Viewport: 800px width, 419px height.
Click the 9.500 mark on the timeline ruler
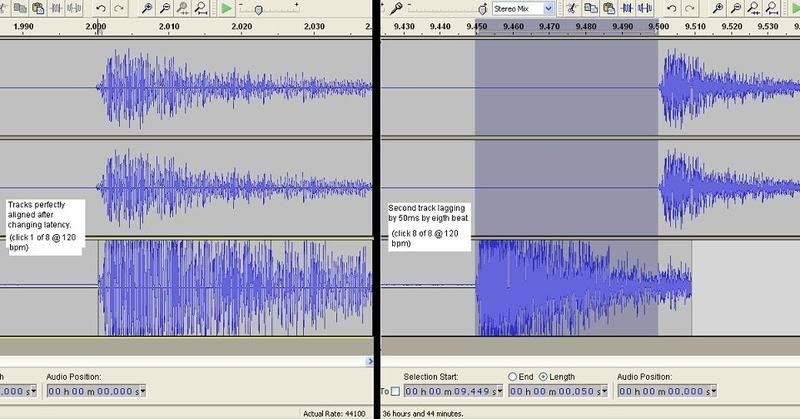click(x=658, y=27)
